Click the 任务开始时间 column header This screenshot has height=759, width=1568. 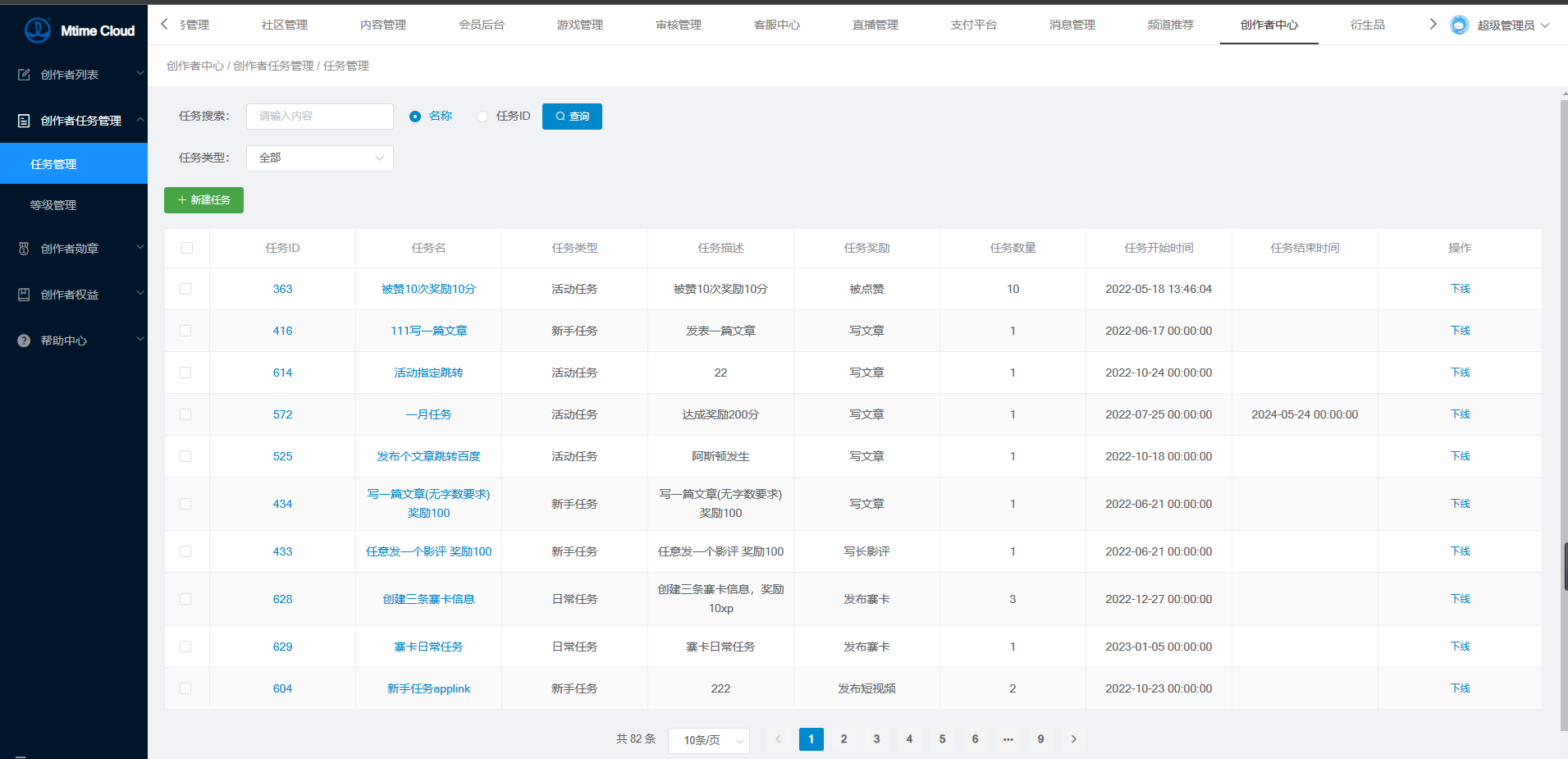point(1159,248)
